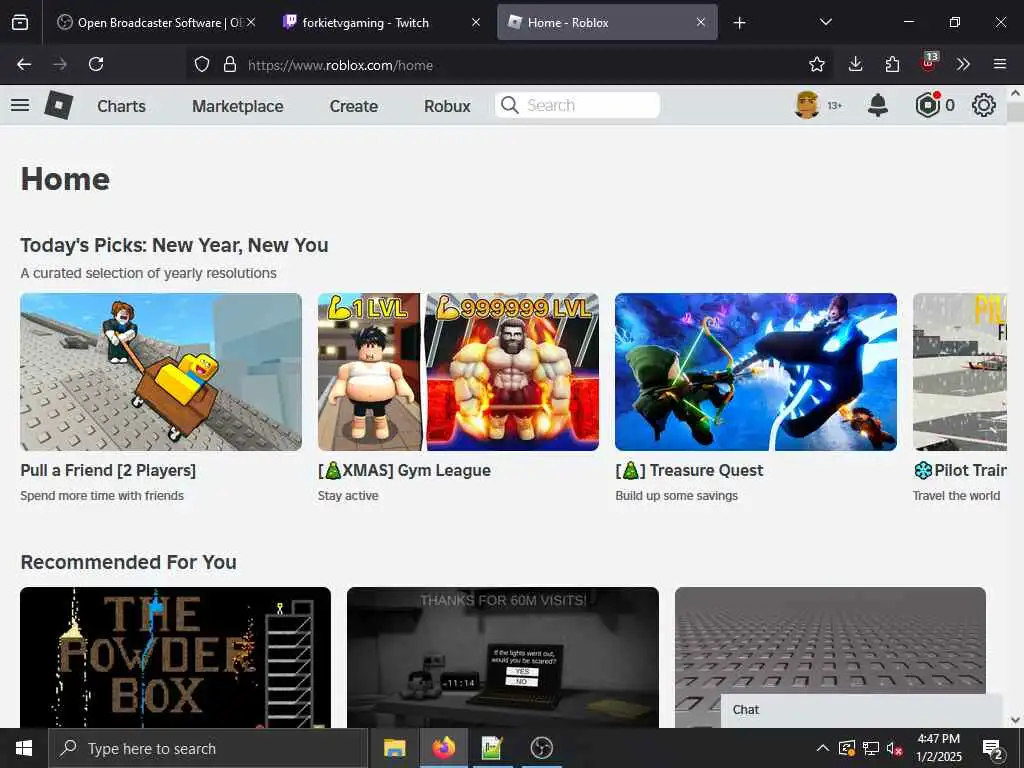This screenshot has height=768, width=1024.
Task: Open File Explorer from the taskbar
Action: click(394, 748)
